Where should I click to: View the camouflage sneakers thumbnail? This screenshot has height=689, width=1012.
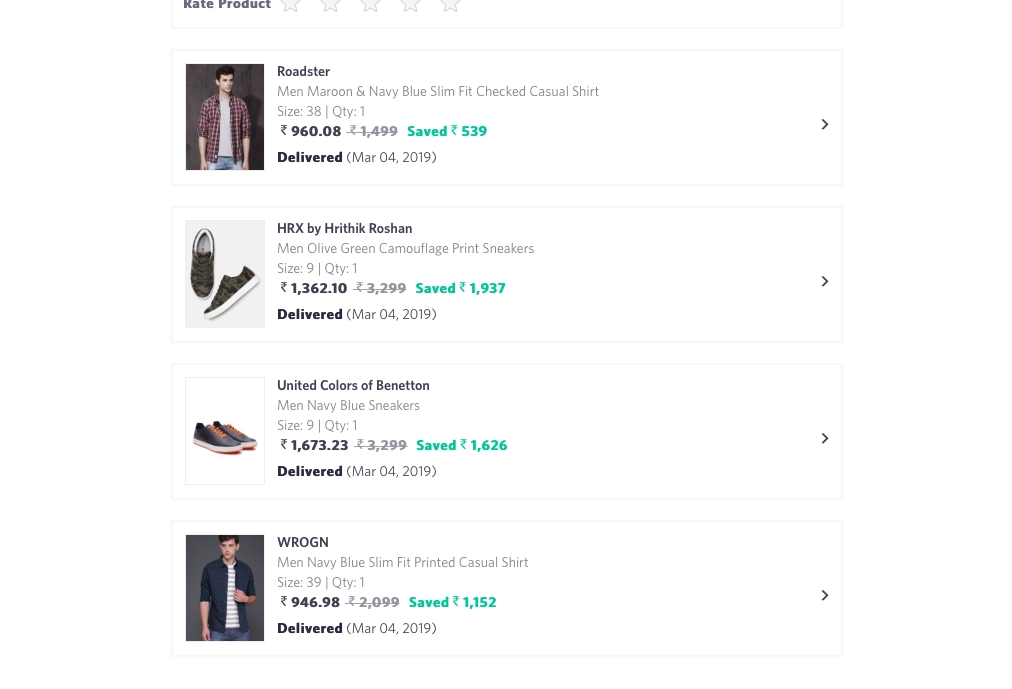point(224,274)
